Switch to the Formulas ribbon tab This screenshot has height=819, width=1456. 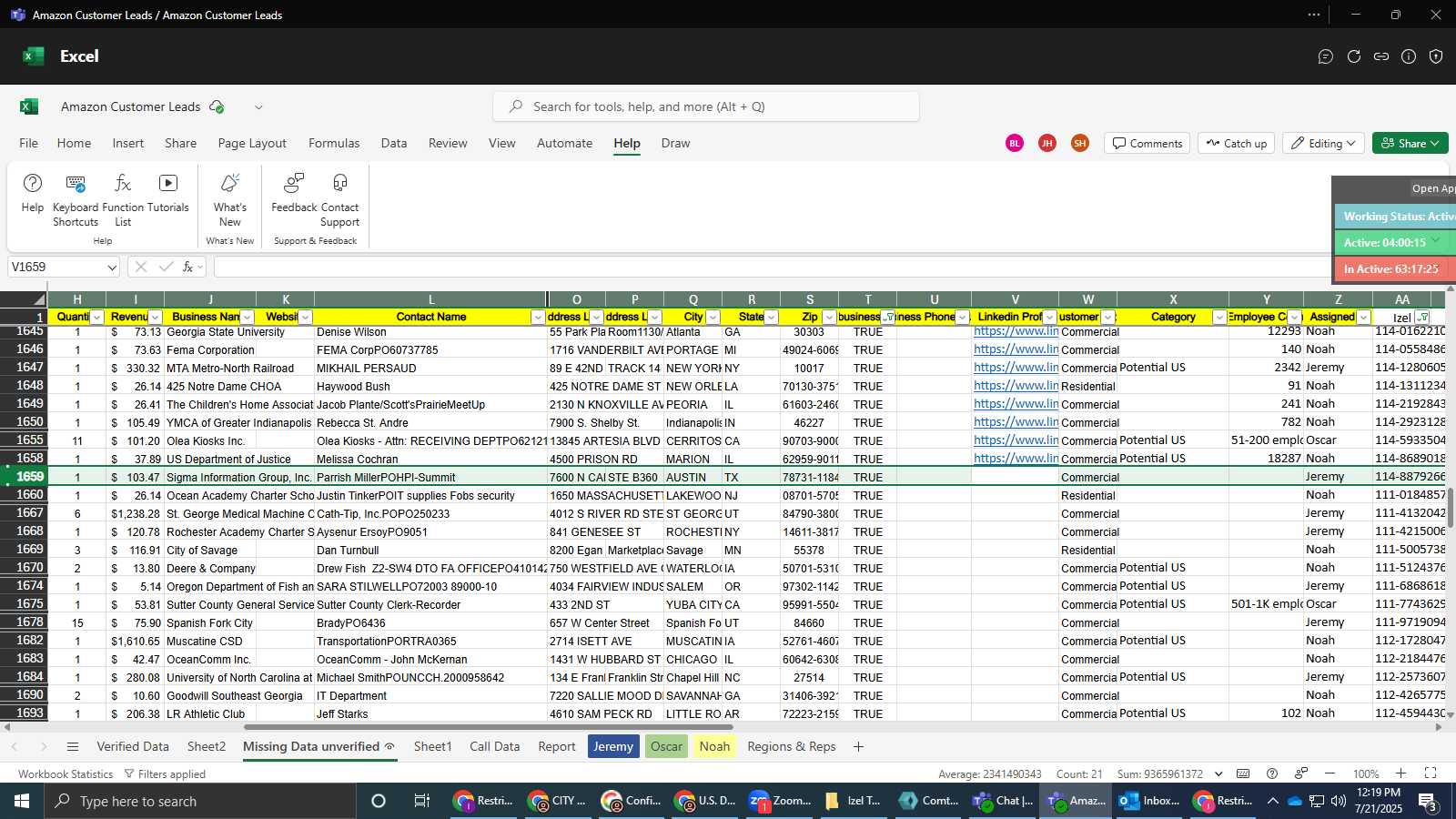click(x=334, y=143)
